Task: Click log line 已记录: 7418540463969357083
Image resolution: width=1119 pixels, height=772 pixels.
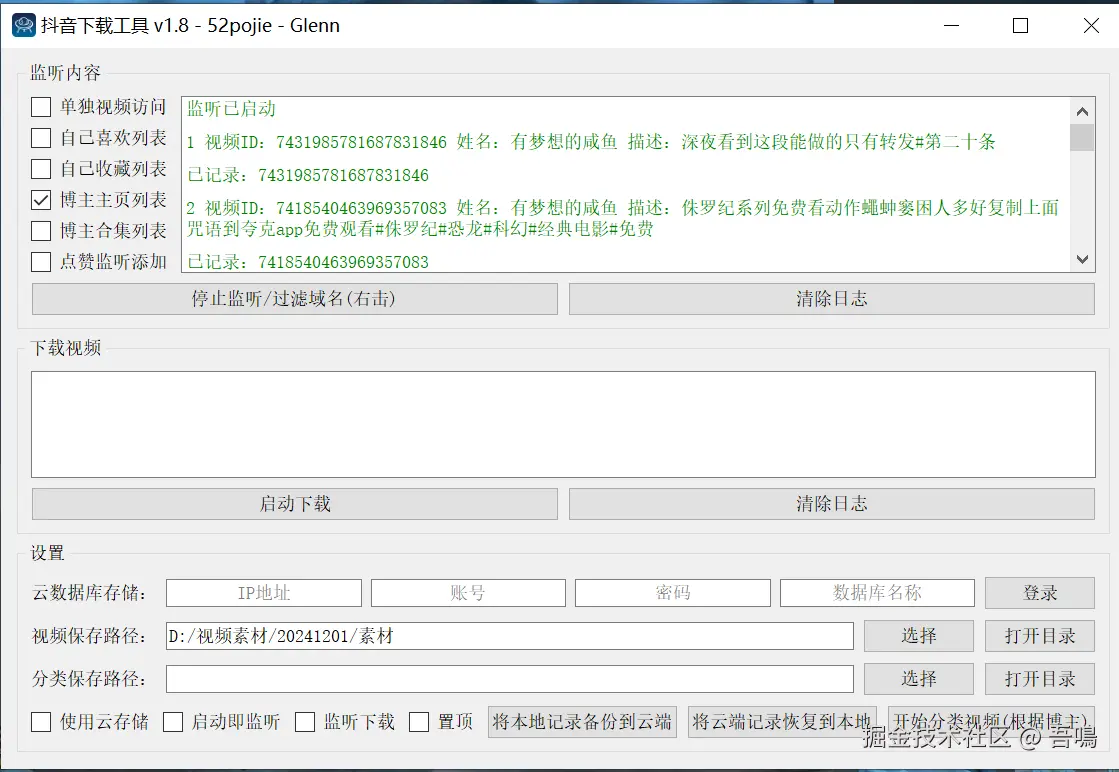Action: point(308,262)
